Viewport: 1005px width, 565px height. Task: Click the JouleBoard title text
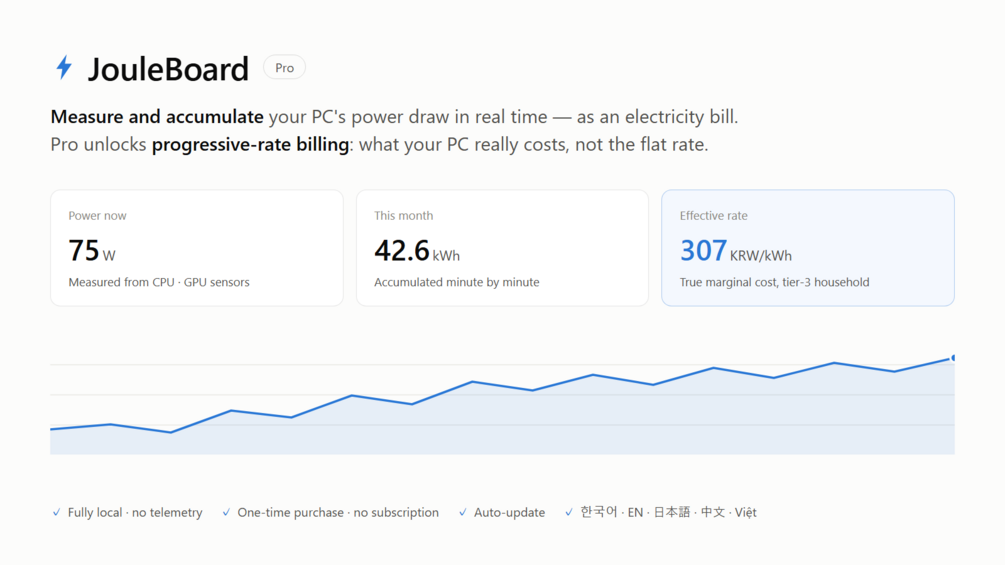point(168,69)
